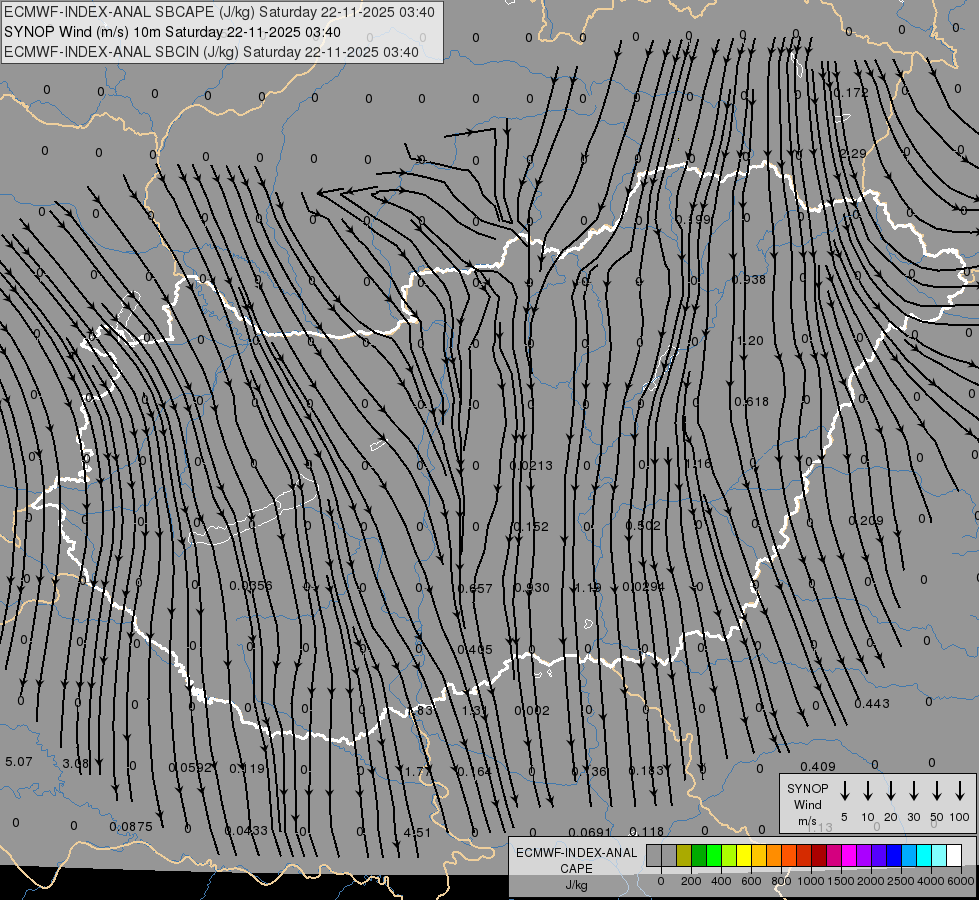Click the SBCAPE layer title line

[220, 12]
